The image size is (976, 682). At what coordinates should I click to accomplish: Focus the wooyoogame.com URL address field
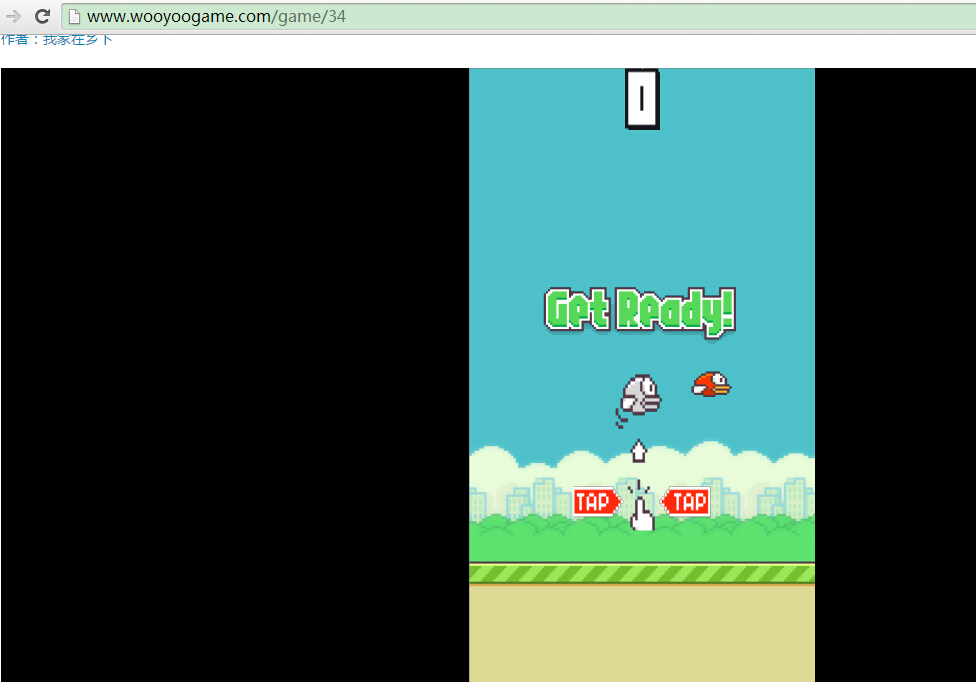coord(518,16)
